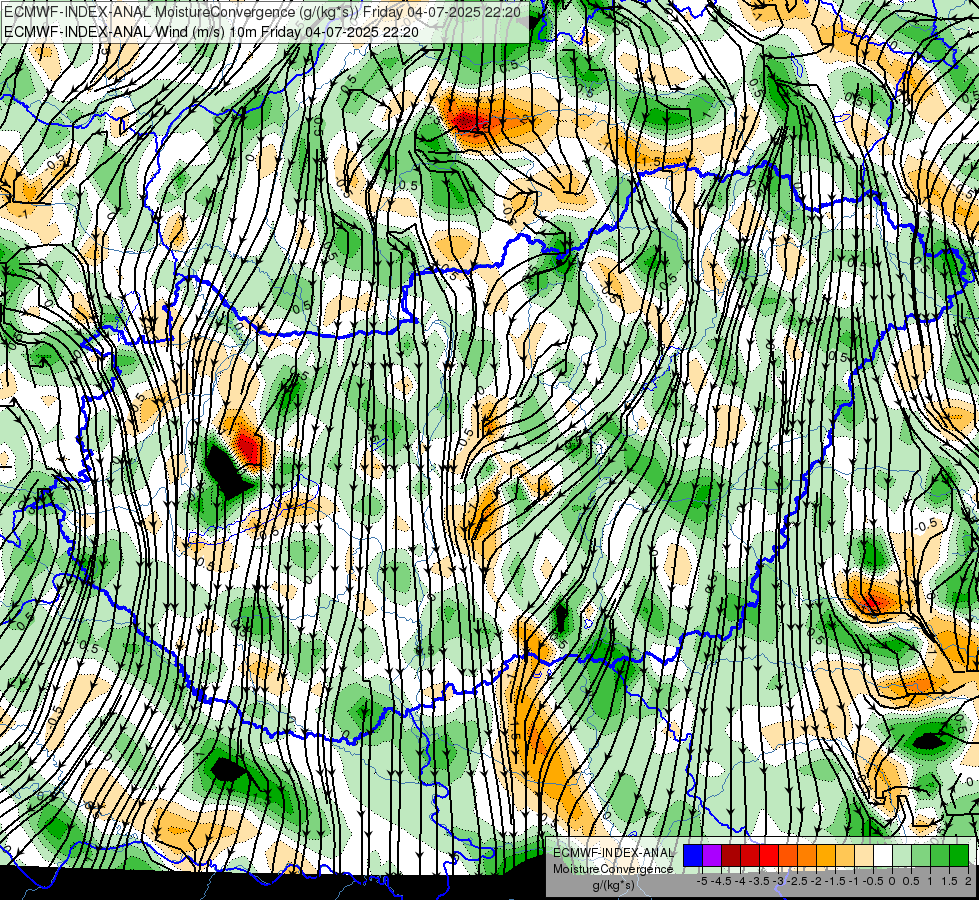Click the -3 tick label in the legend

[778, 881]
